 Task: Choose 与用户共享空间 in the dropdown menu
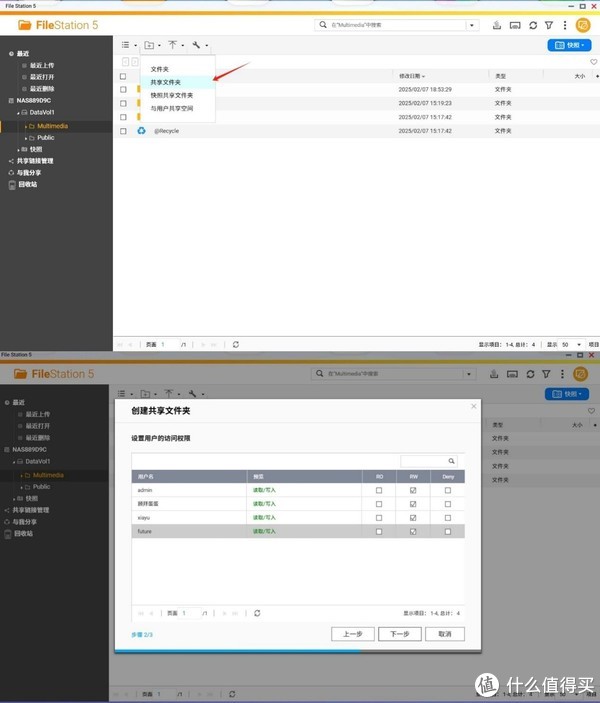click(172, 108)
